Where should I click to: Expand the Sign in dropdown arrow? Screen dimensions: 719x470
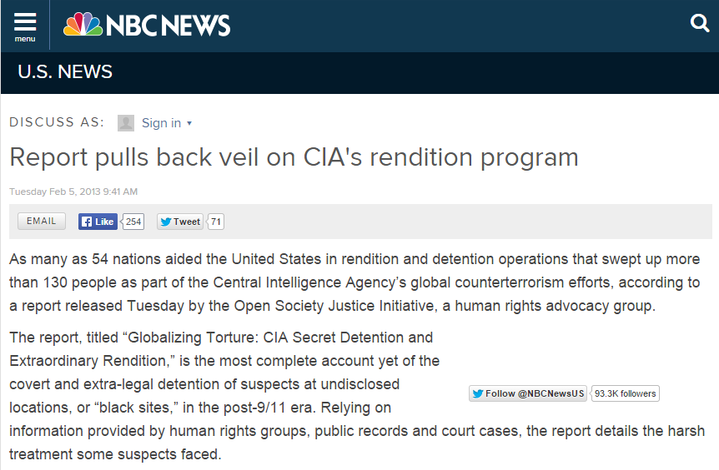[189, 123]
